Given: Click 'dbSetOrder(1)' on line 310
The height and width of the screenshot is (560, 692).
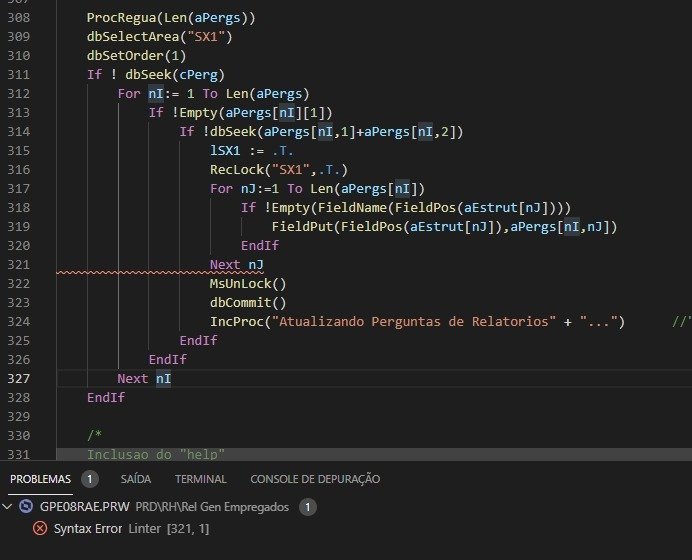Looking at the screenshot, I should point(136,56).
